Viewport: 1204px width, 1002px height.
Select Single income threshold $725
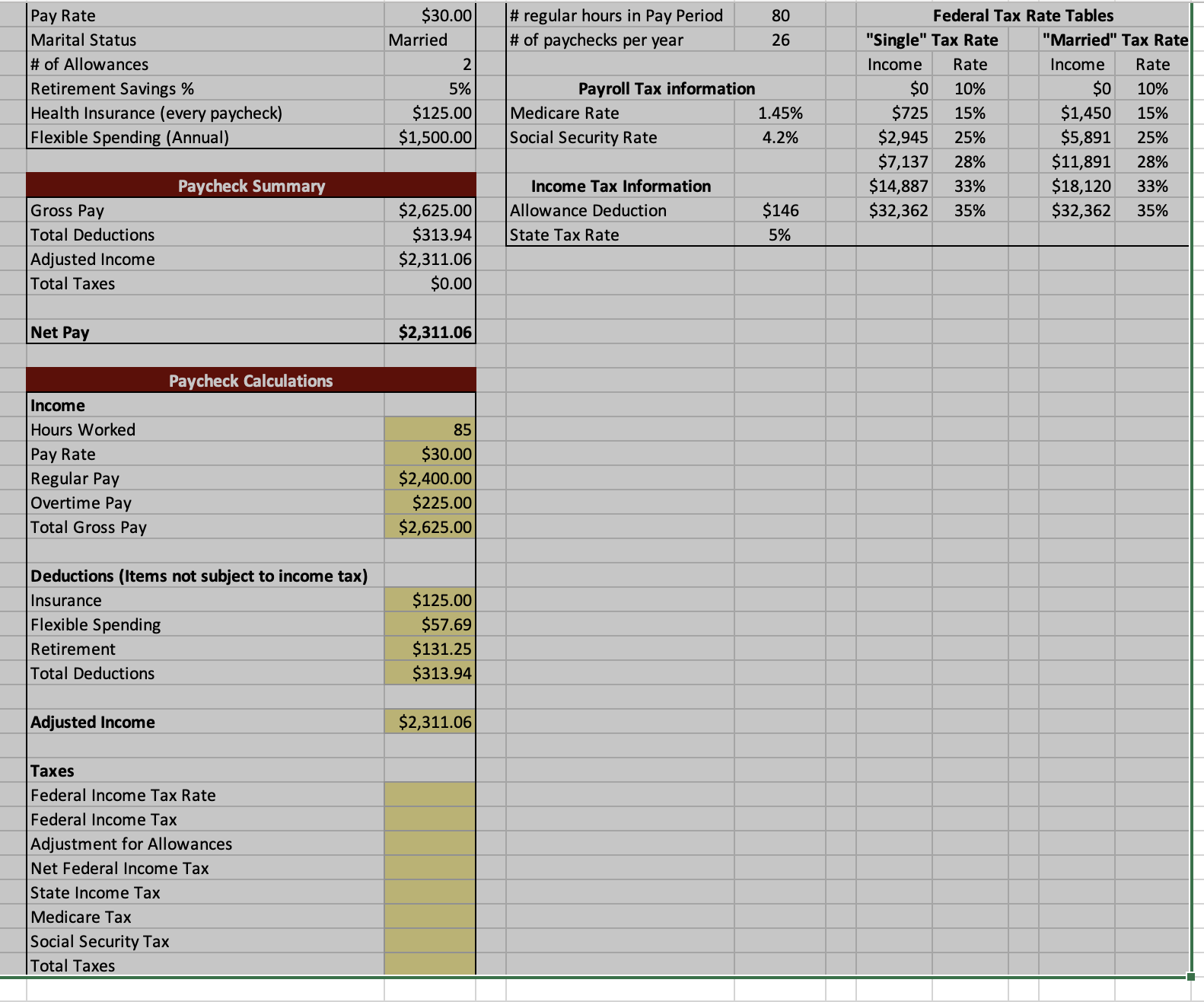(894, 113)
